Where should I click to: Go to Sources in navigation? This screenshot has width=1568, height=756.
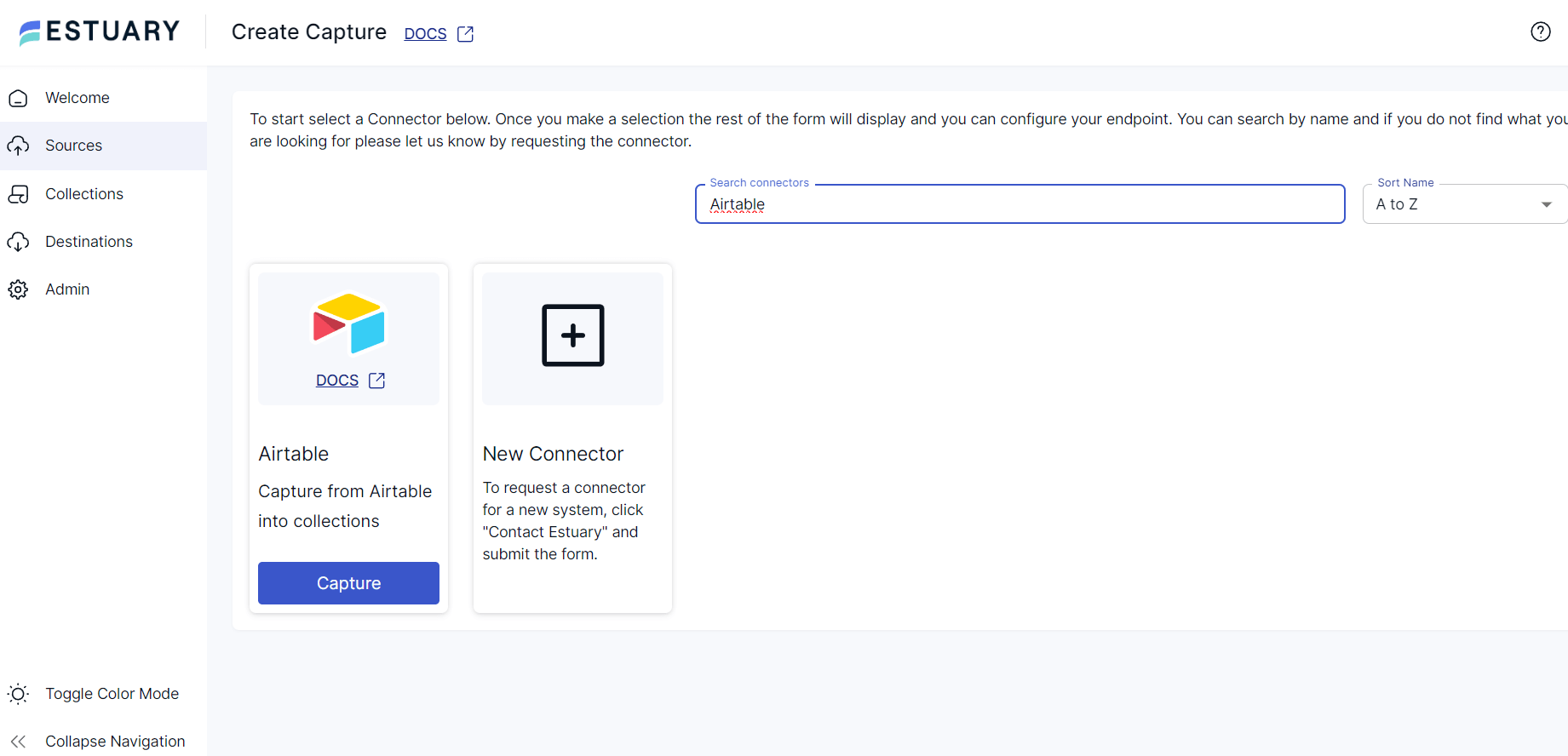point(103,146)
